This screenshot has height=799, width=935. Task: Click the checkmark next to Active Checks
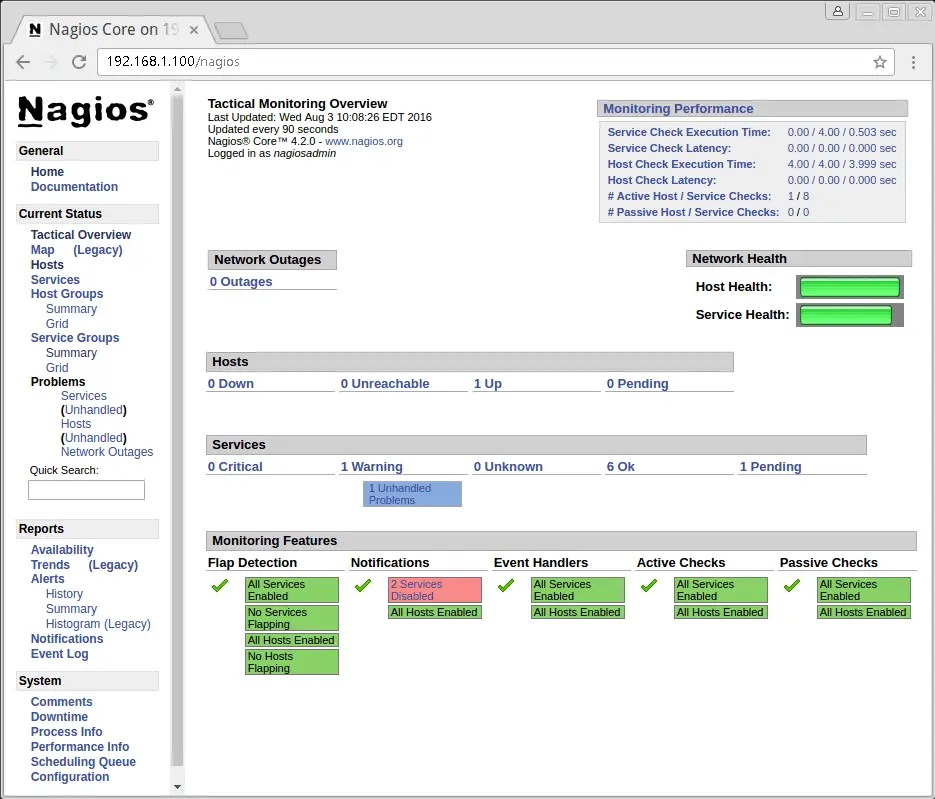(x=648, y=585)
